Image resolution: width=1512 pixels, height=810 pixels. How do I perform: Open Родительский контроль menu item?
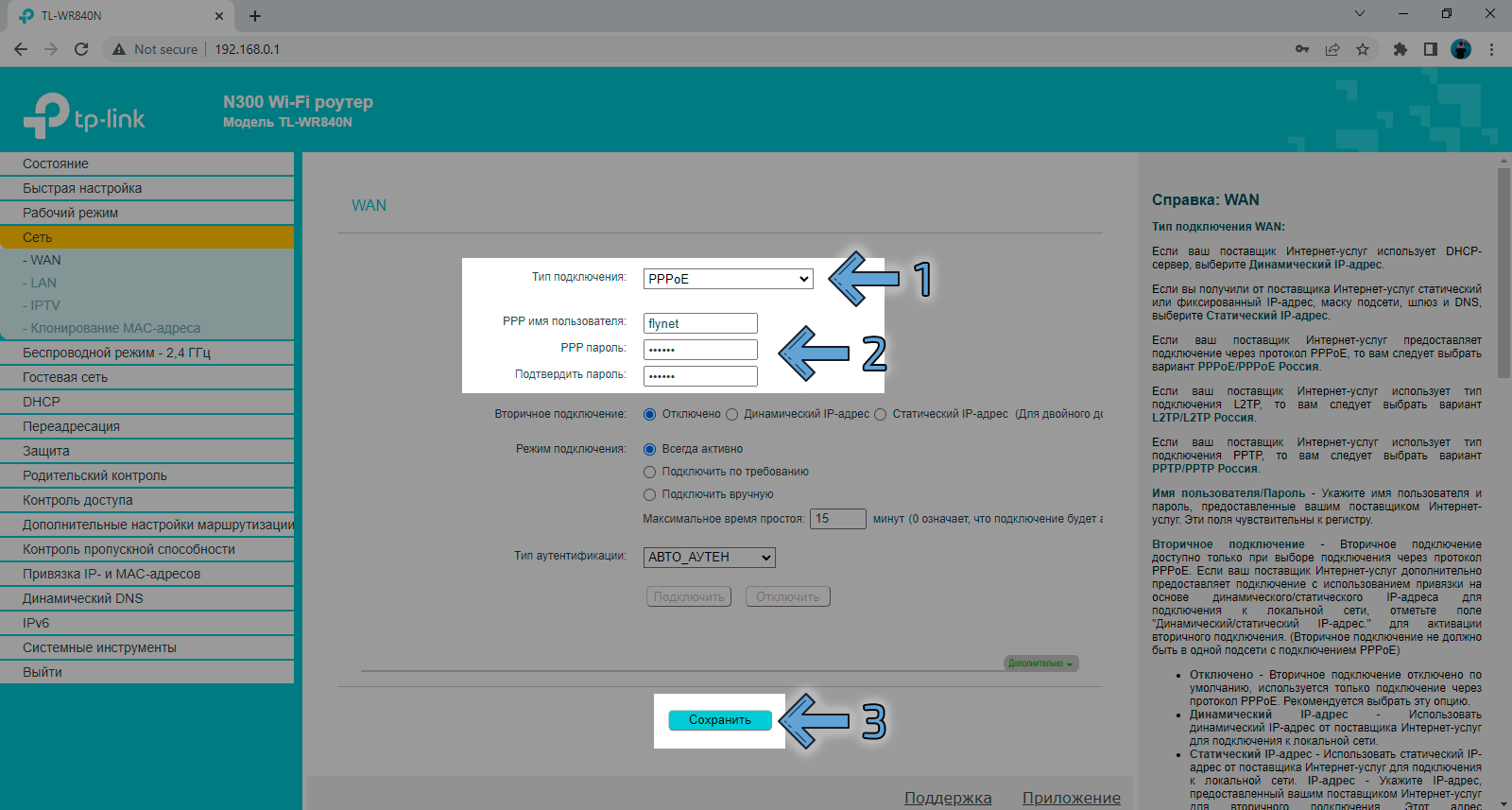[x=146, y=475]
